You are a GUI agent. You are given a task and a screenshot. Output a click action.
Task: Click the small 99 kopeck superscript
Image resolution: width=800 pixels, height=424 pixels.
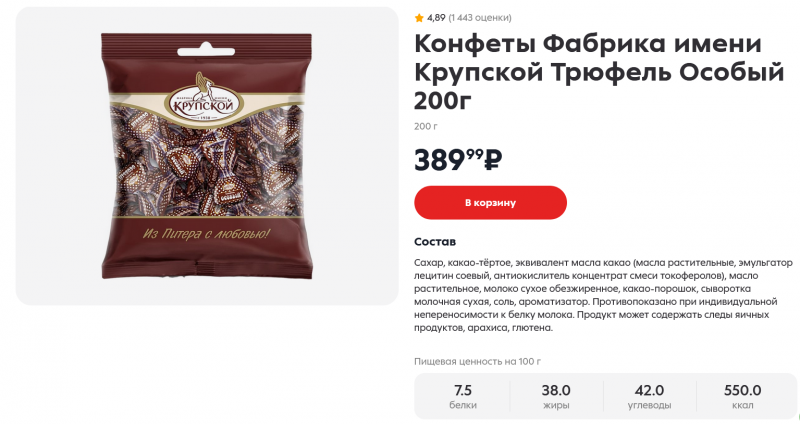(x=474, y=153)
